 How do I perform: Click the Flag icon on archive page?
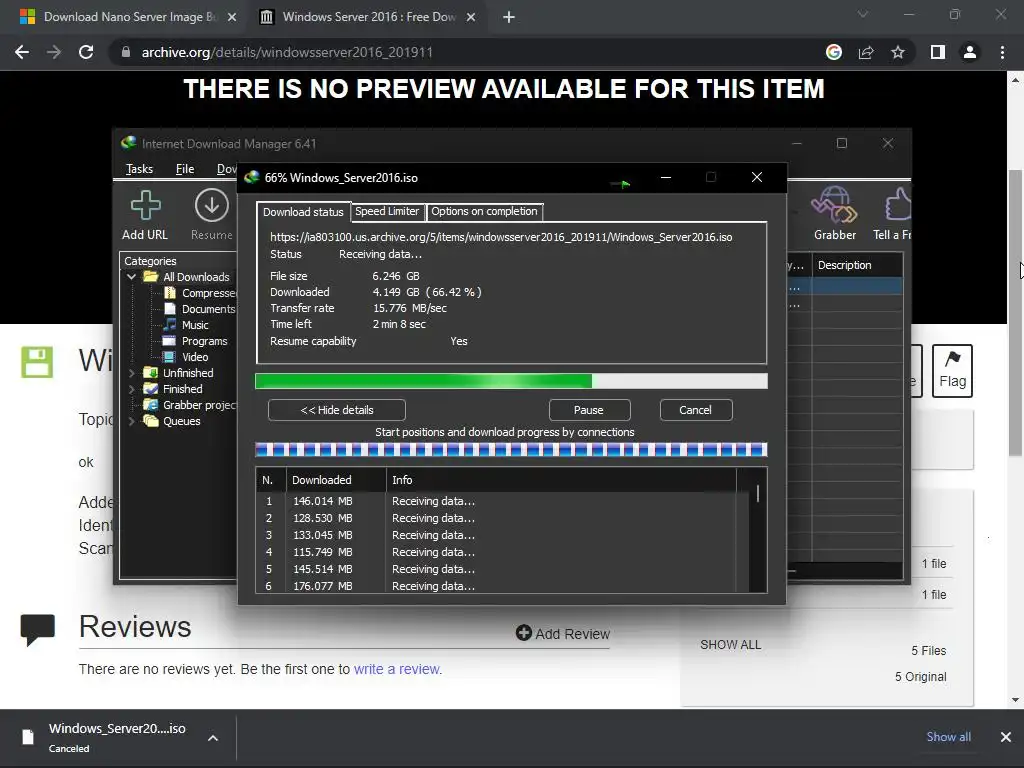pos(952,359)
